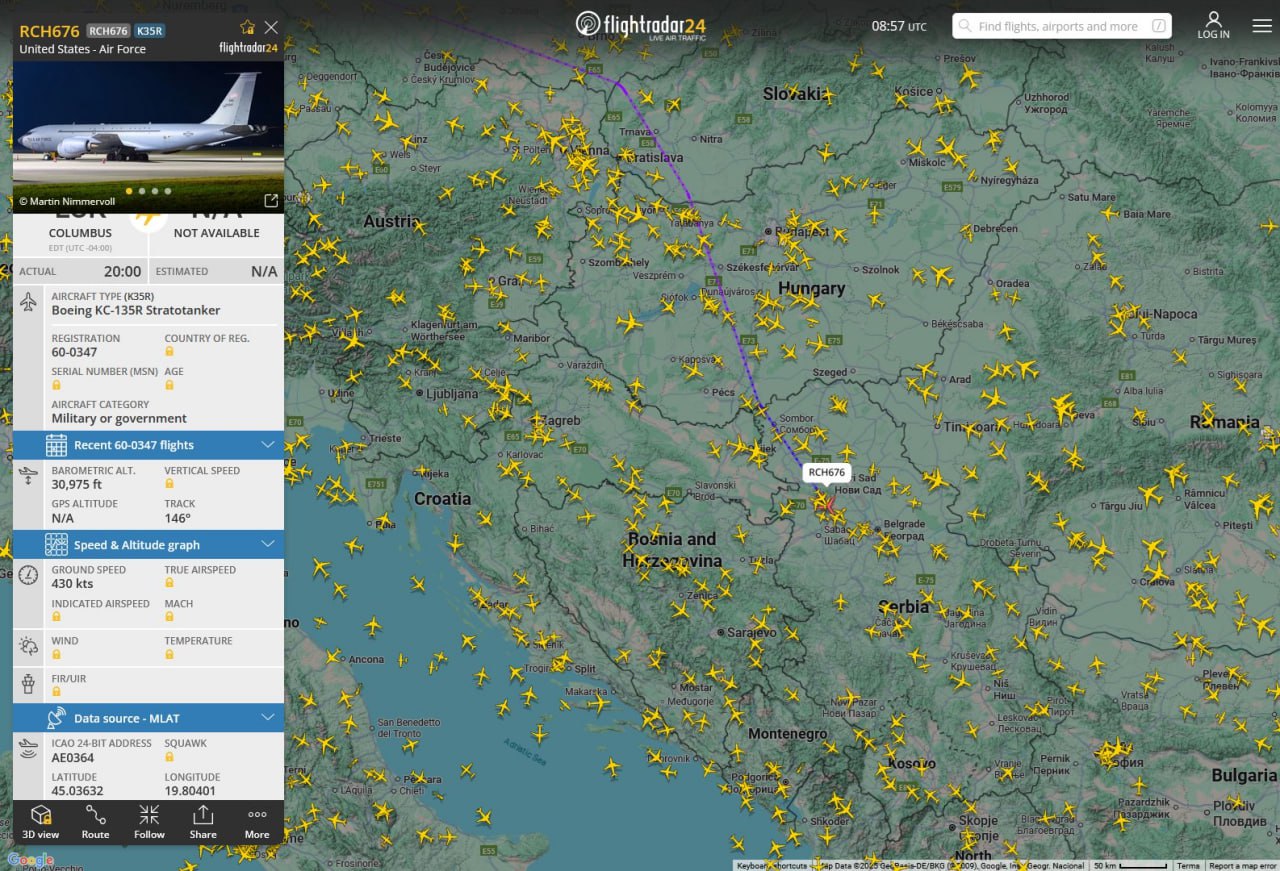The height and width of the screenshot is (871, 1280).
Task: Share this flight
Action: click(x=203, y=822)
